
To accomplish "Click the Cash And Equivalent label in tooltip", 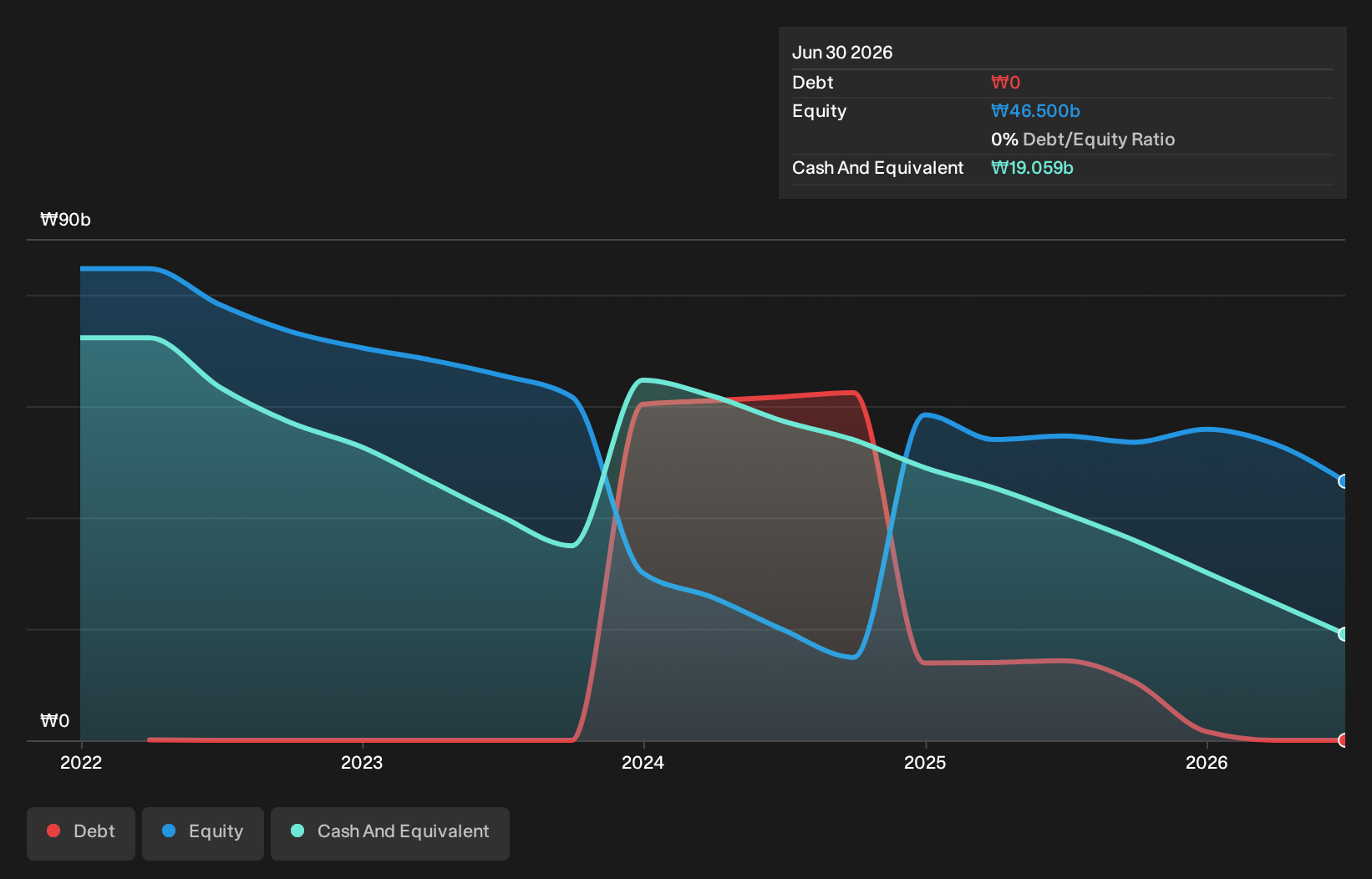I will tap(877, 168).
